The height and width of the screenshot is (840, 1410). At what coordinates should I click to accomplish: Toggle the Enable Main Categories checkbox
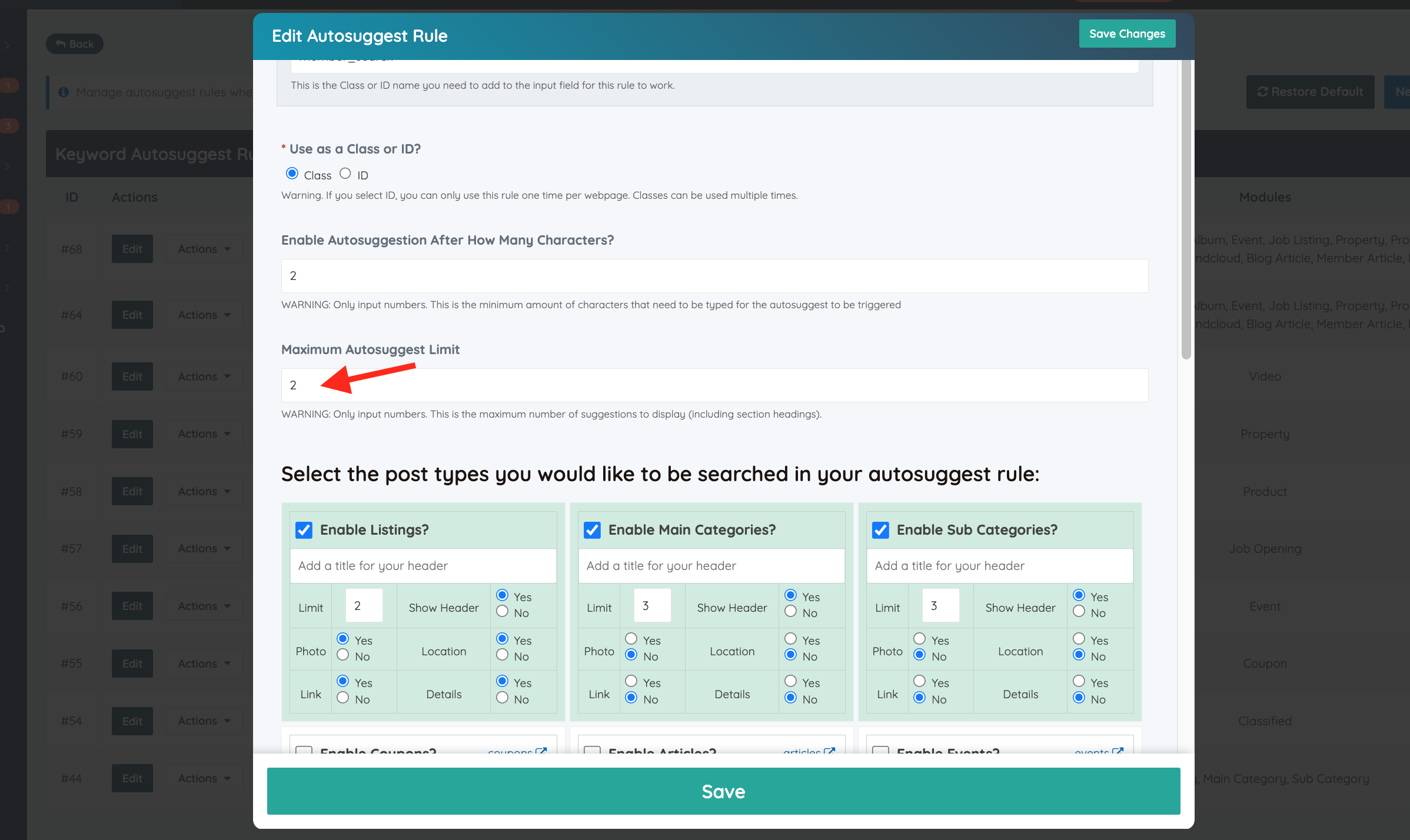click(592, 530)
